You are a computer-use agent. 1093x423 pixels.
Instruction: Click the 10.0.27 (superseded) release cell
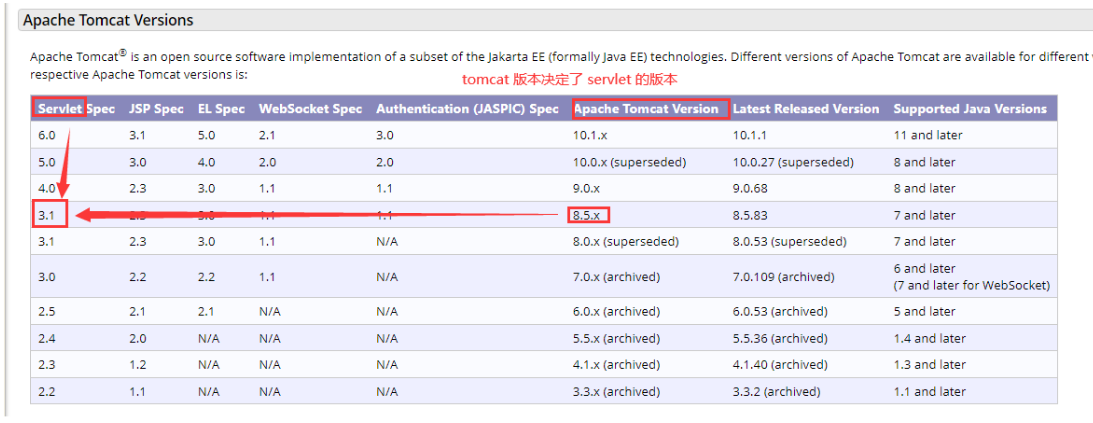(x=793, y=162)
